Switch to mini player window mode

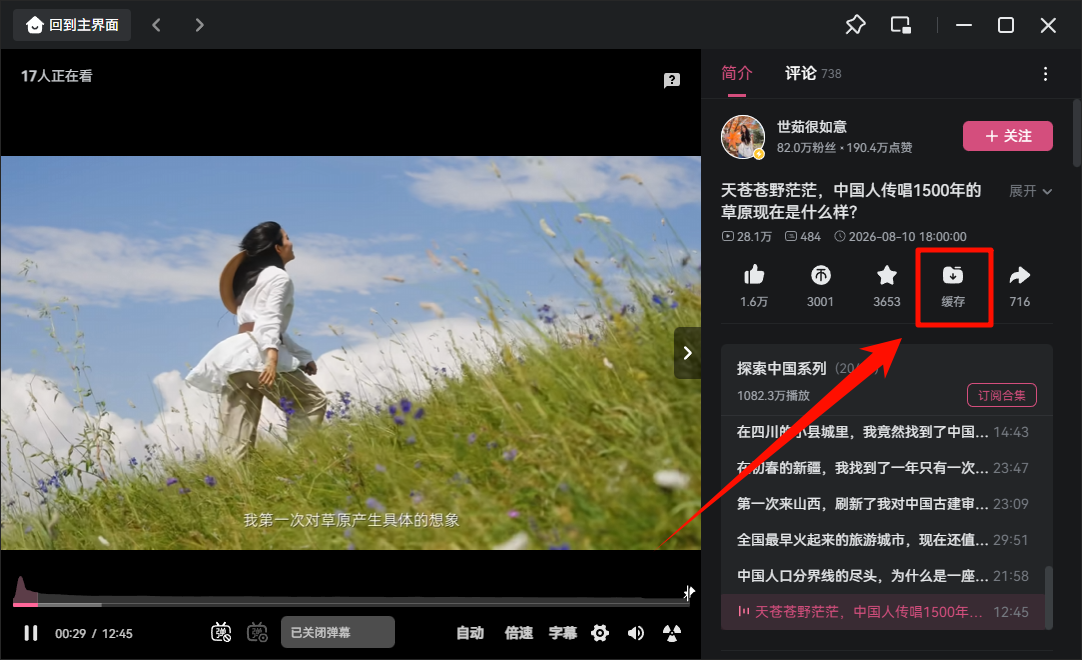[x=901, y=26]
